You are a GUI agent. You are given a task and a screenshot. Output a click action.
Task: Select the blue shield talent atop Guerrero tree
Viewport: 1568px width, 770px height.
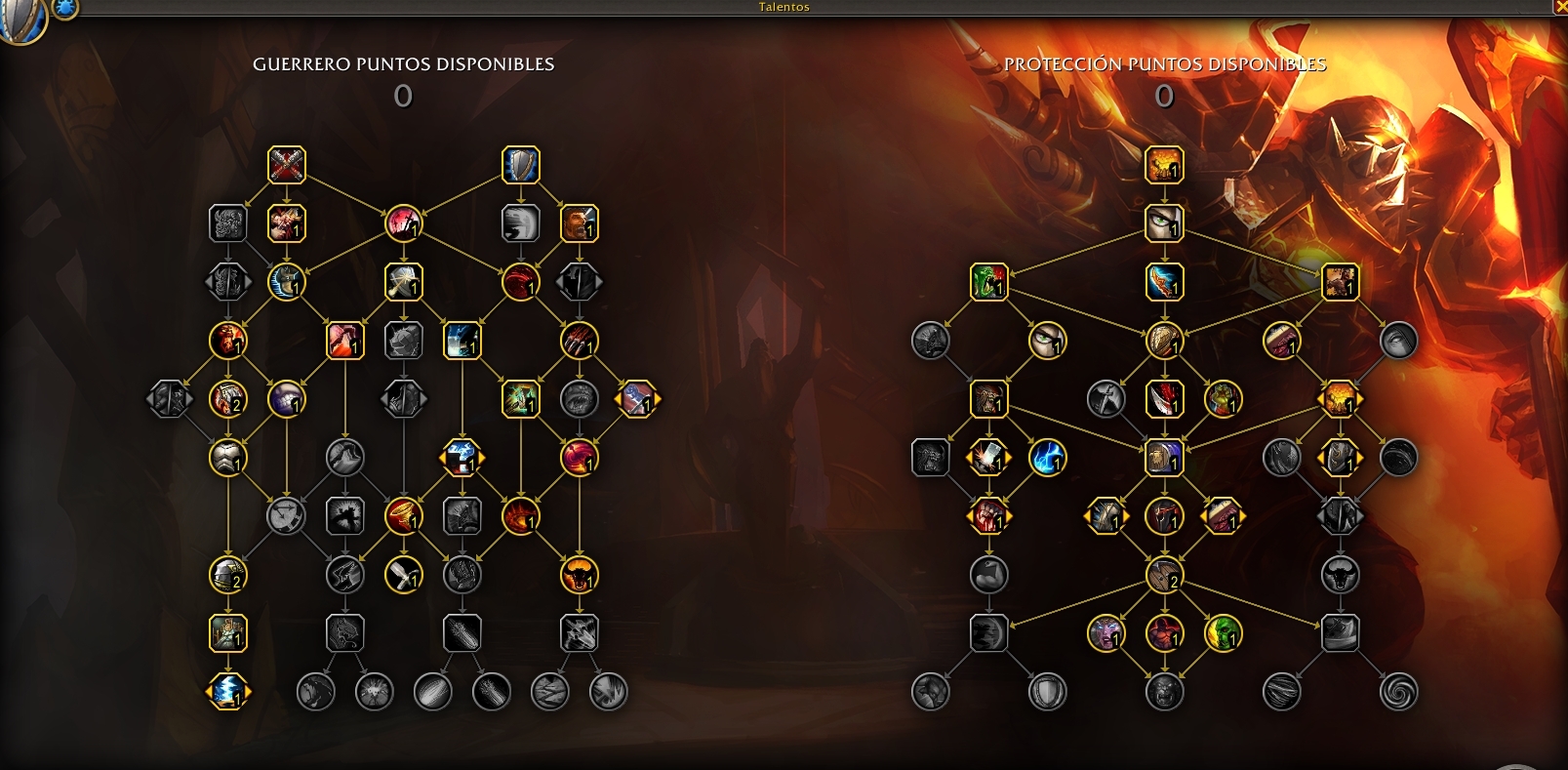pos(521,165)
